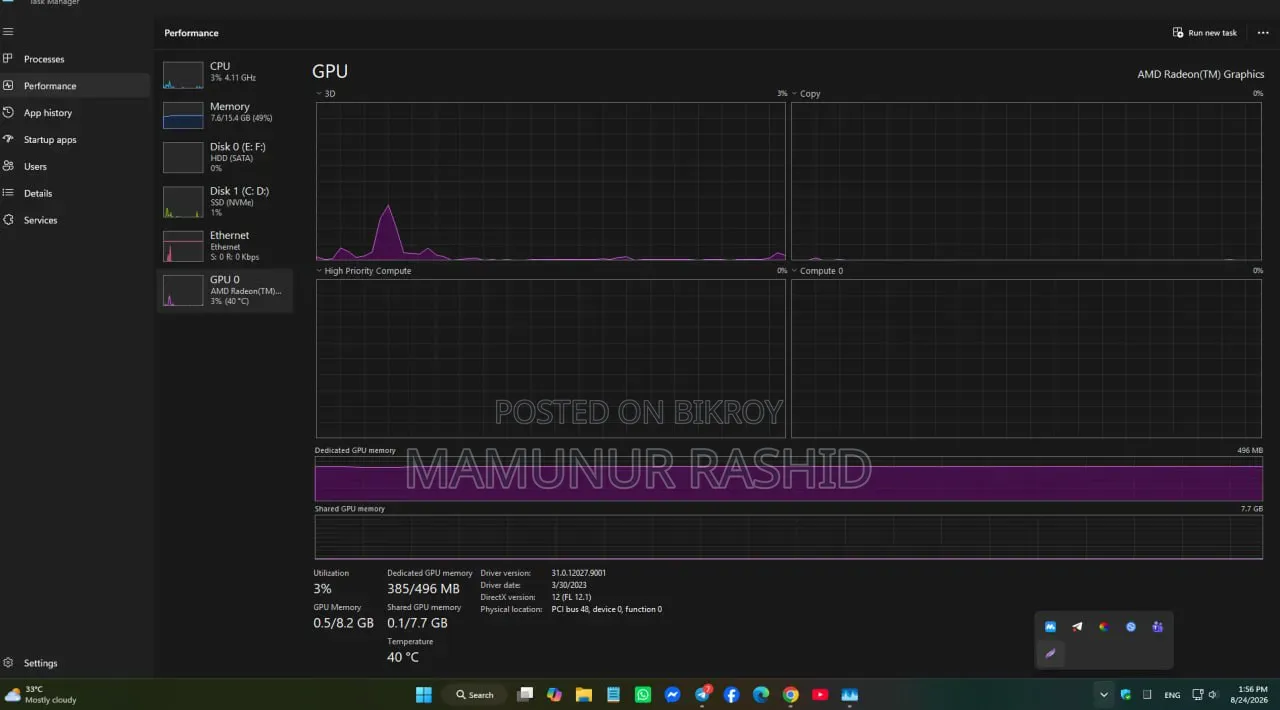The height and width of the screenshot is (710, 1280).
Task: Open App history page
Action: (x=75, y=113)
